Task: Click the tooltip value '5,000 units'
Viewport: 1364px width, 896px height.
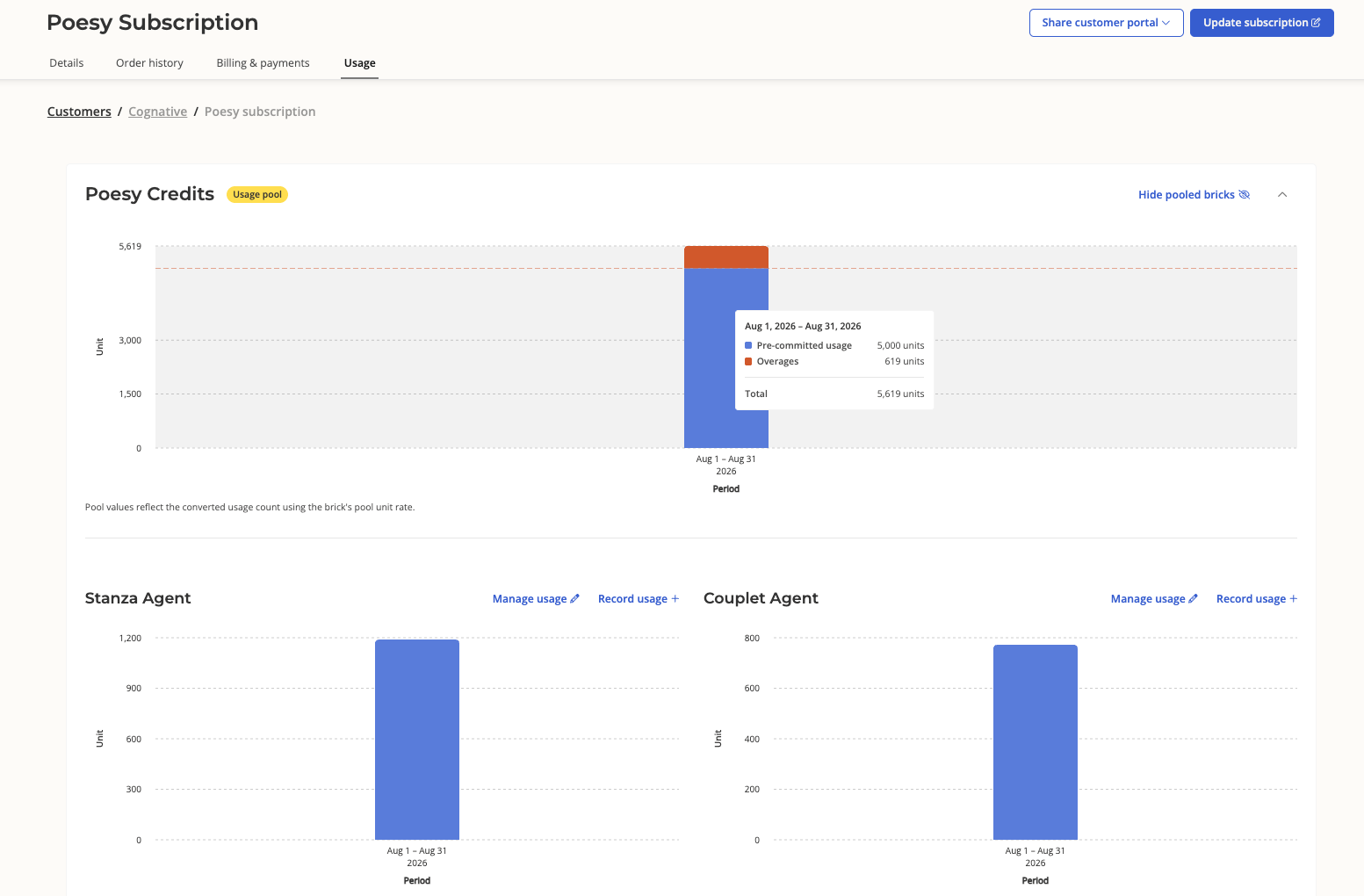Action: coord(900,346)
